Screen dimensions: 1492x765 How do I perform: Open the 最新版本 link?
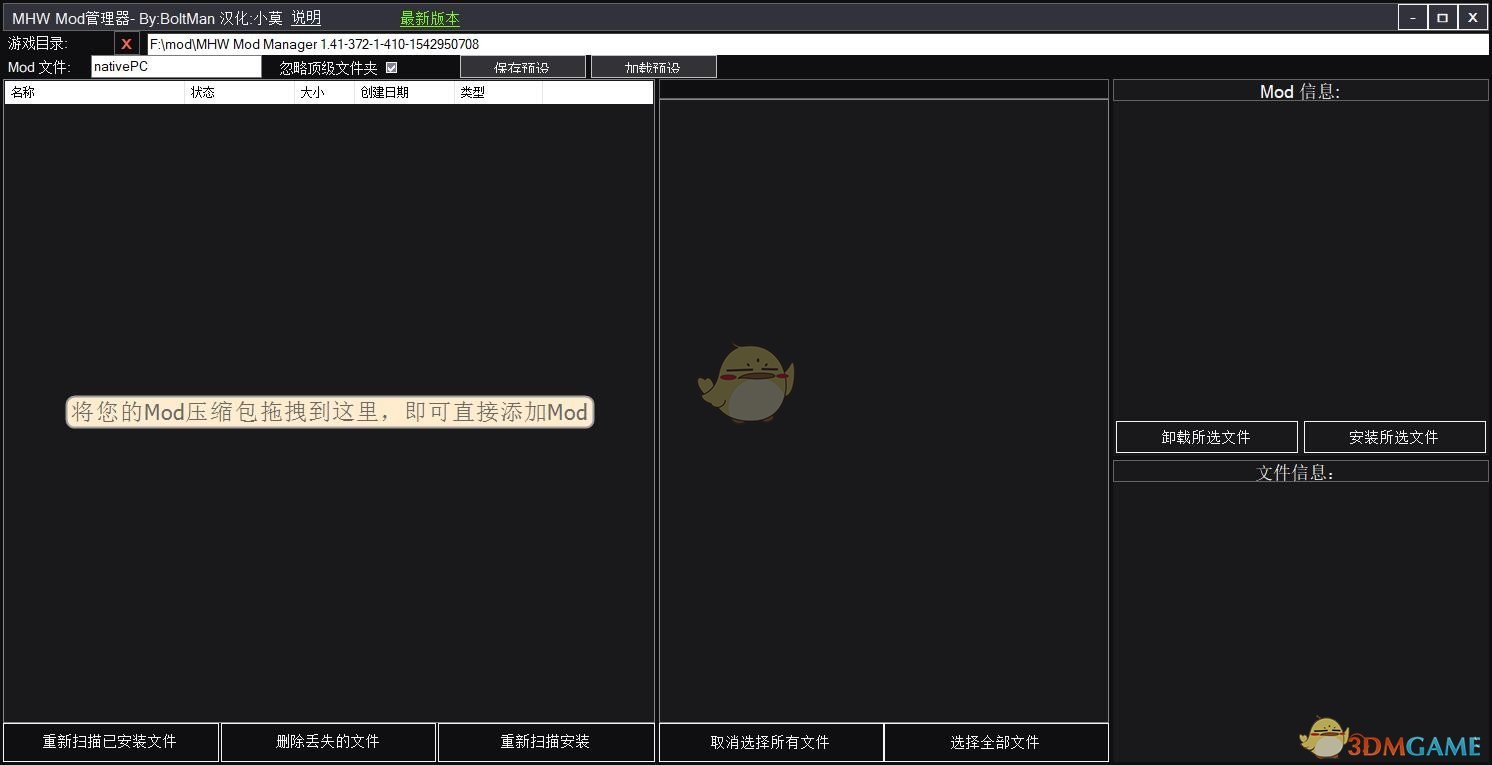point(429,17)
